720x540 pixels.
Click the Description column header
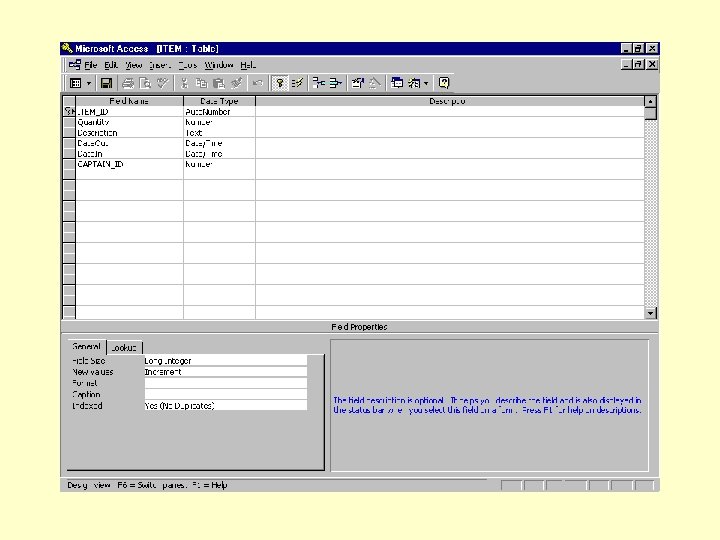450,101
